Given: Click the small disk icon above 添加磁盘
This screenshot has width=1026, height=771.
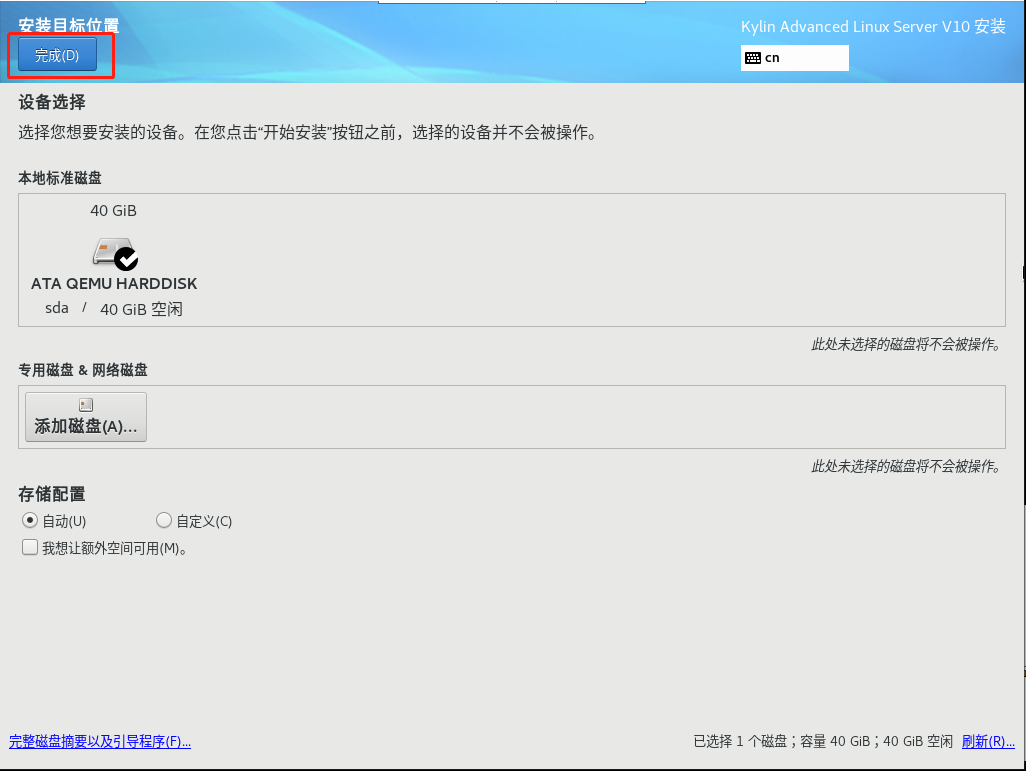Looking at the screenshot, I should (x=86, y=405).
